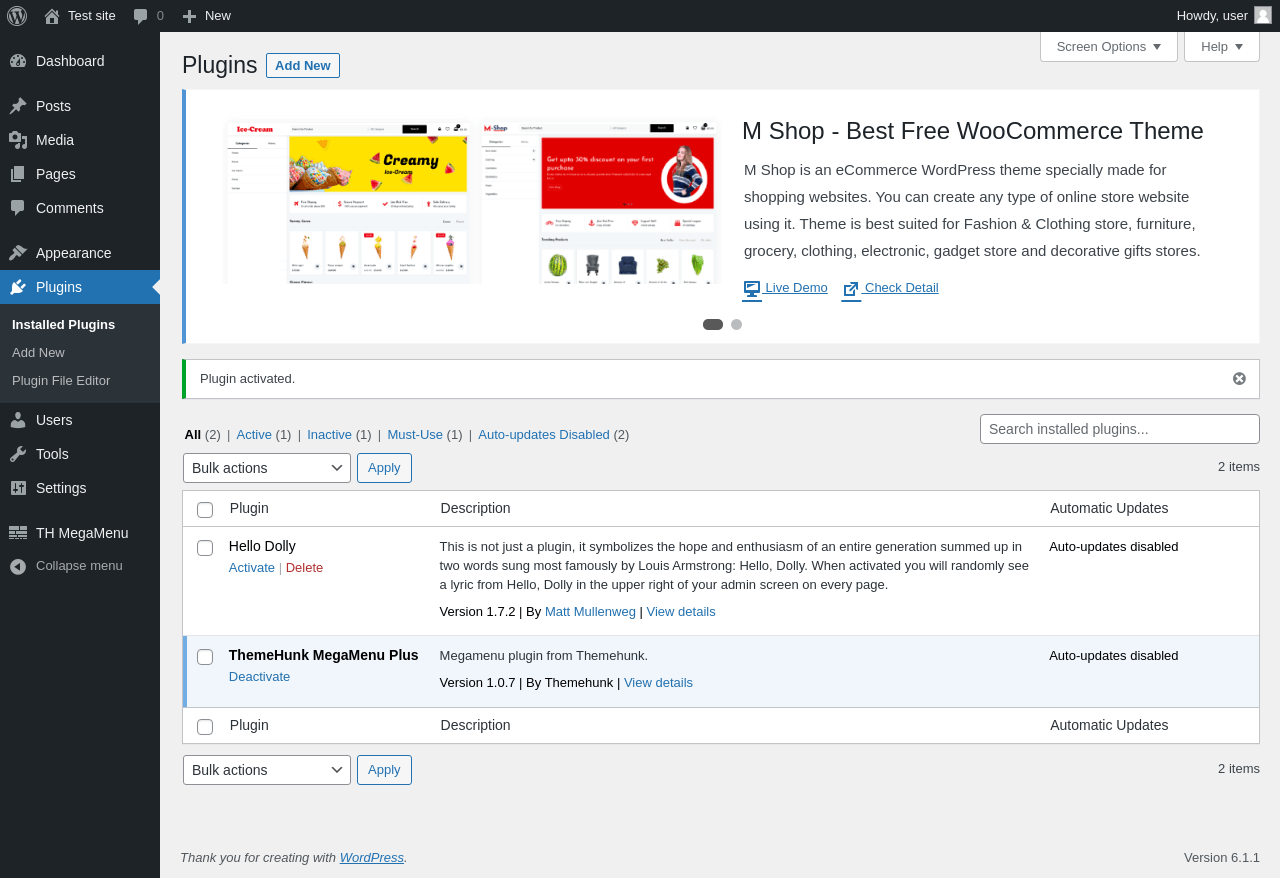The image size is (1280, 878).
Task: Click the Comments icon in sidebar
Action: click(x=18, y=208)
